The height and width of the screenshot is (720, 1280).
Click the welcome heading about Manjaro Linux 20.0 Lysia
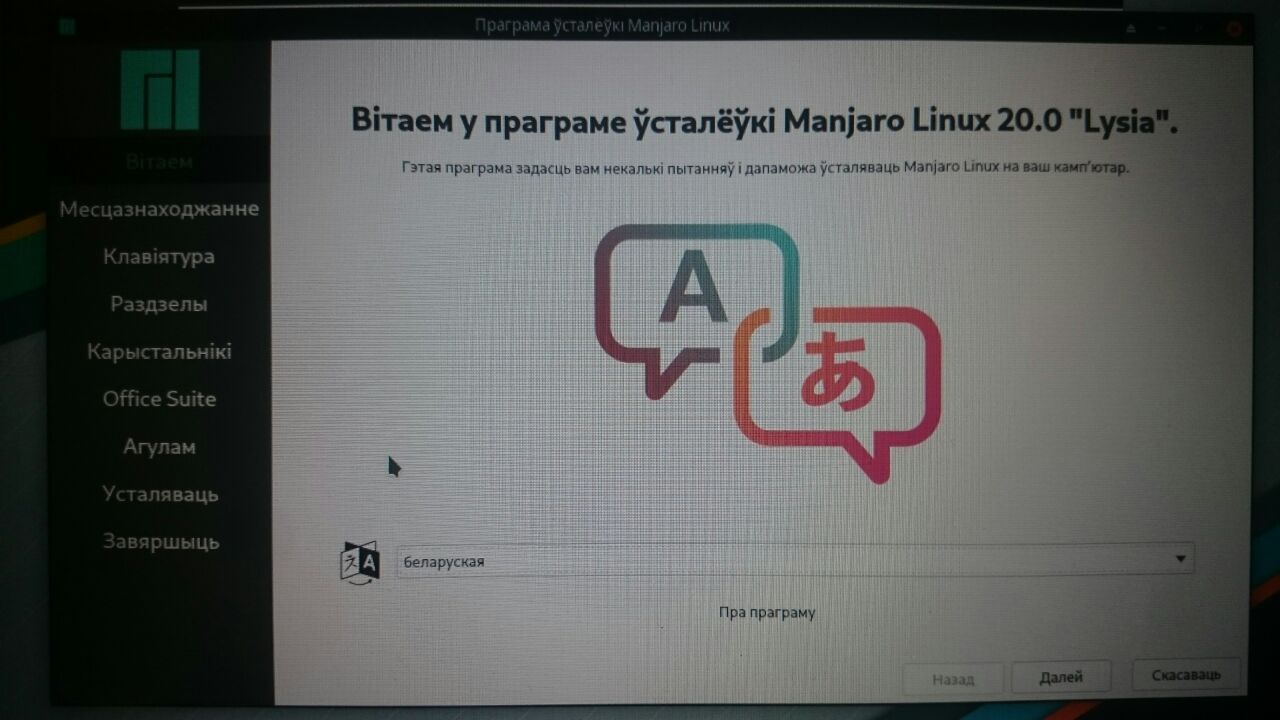click(765, 121)
